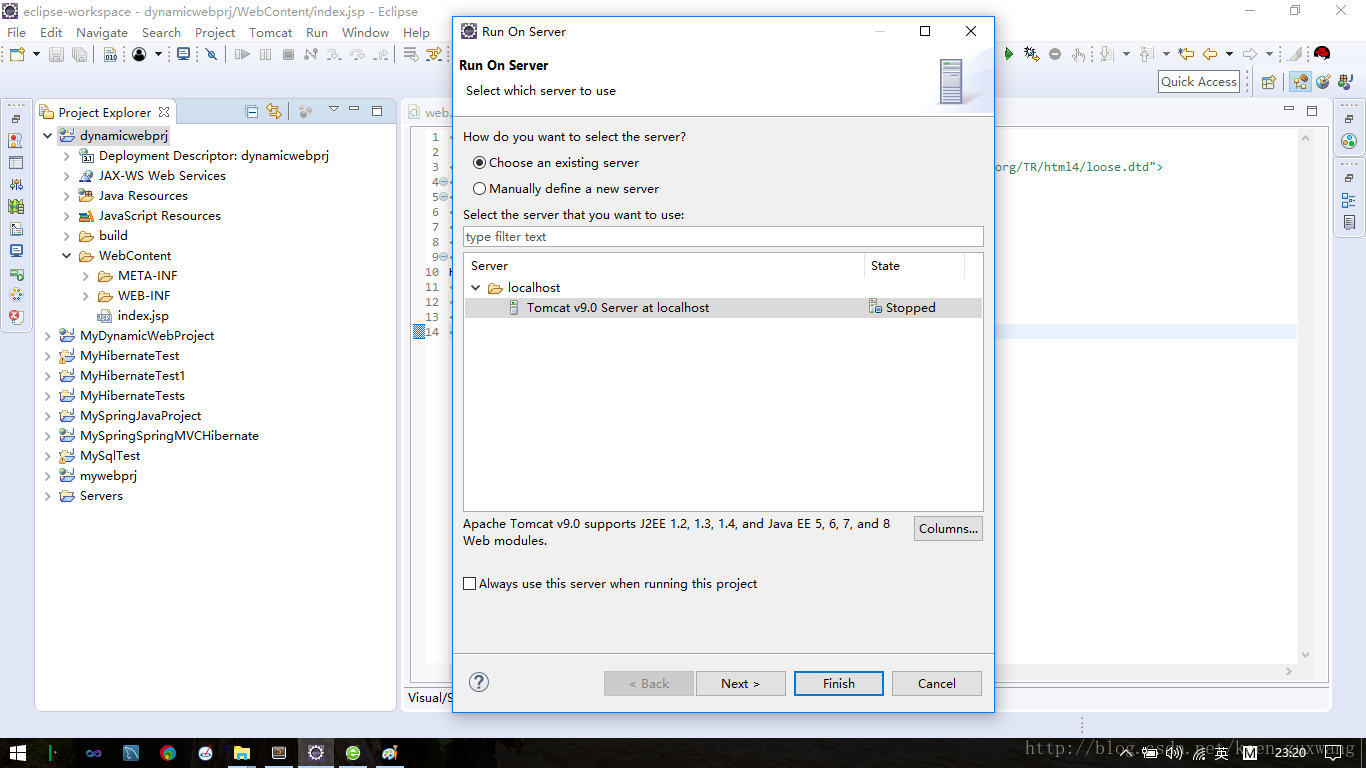Click the Last Edit Location arrow icon

click(x=1186, y=54)
